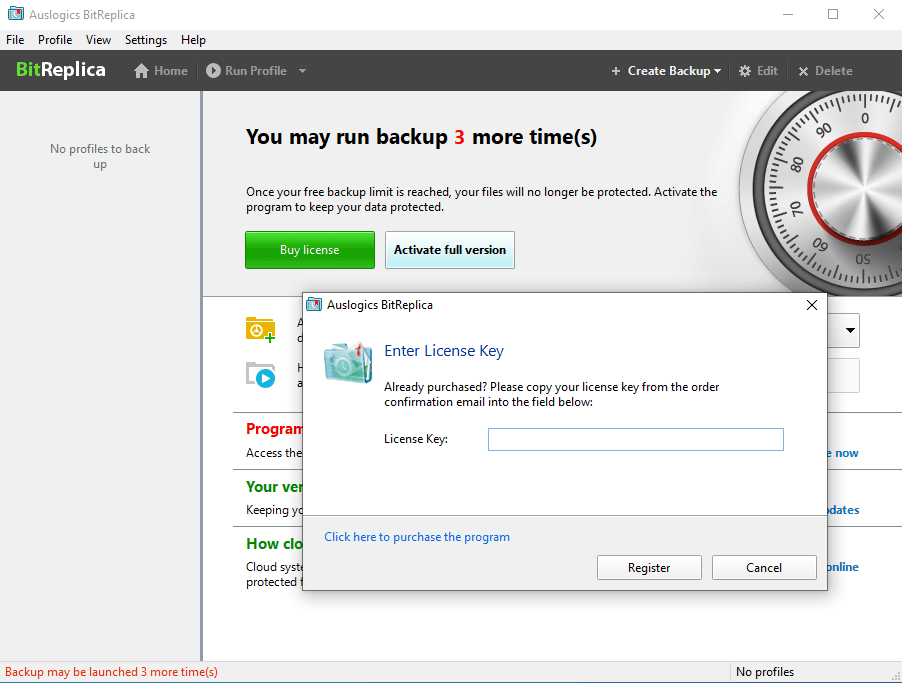Go to Home in toolbar

160,71
